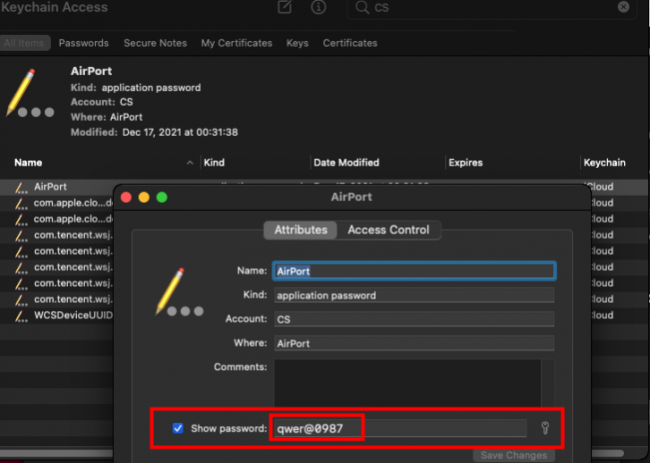650x463 pixels.
Task: Click the Save Changes button
Action: pos(514,455)
